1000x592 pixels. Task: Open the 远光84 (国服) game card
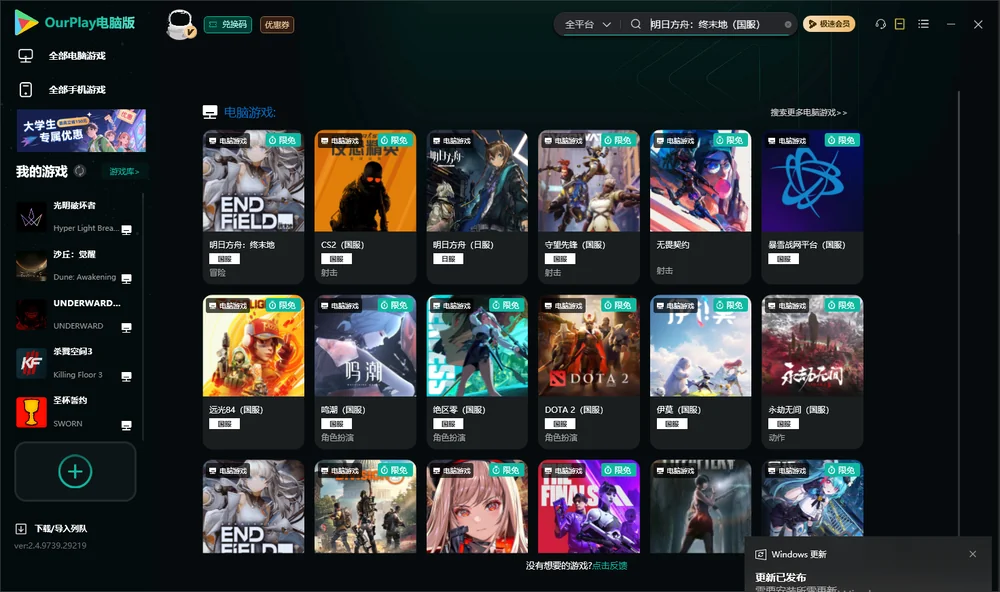click(x=253, y=372)
